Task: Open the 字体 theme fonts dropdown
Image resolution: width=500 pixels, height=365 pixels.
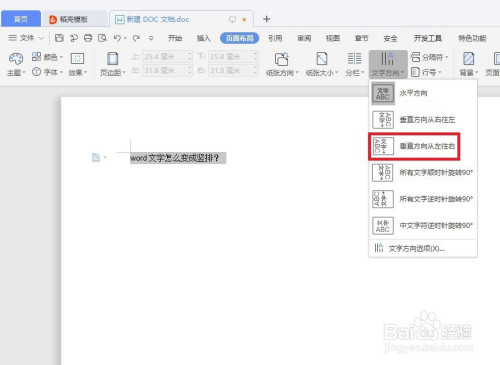Action: tap(47, 72)
